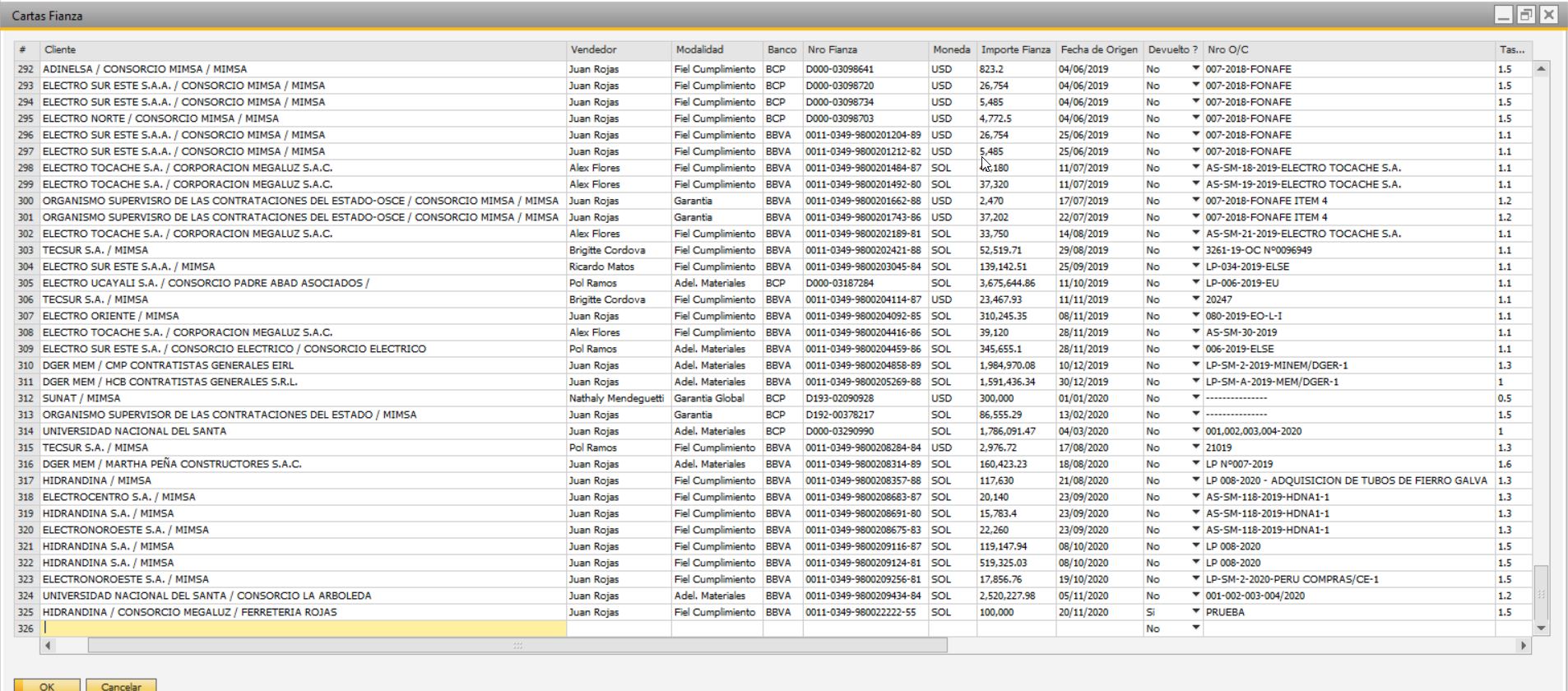Open Devuelto dropdown in row 298

[x=1195, y=168]
